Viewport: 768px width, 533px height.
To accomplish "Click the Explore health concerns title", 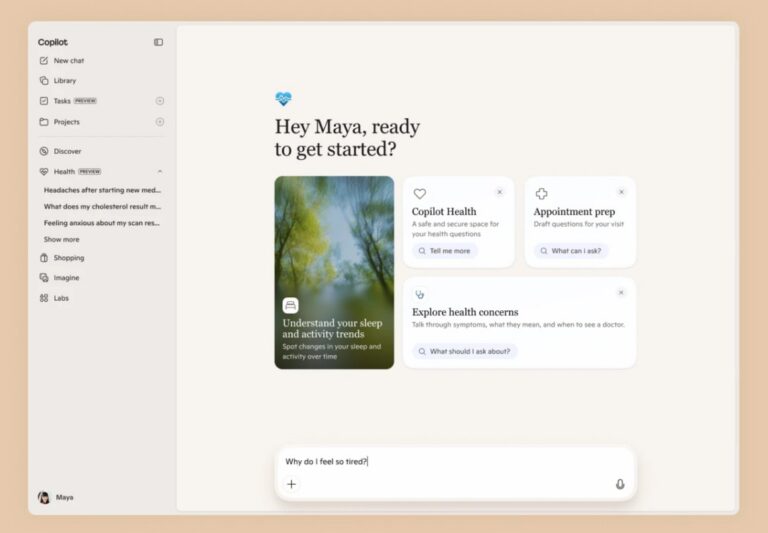I will tap(465, 312).
